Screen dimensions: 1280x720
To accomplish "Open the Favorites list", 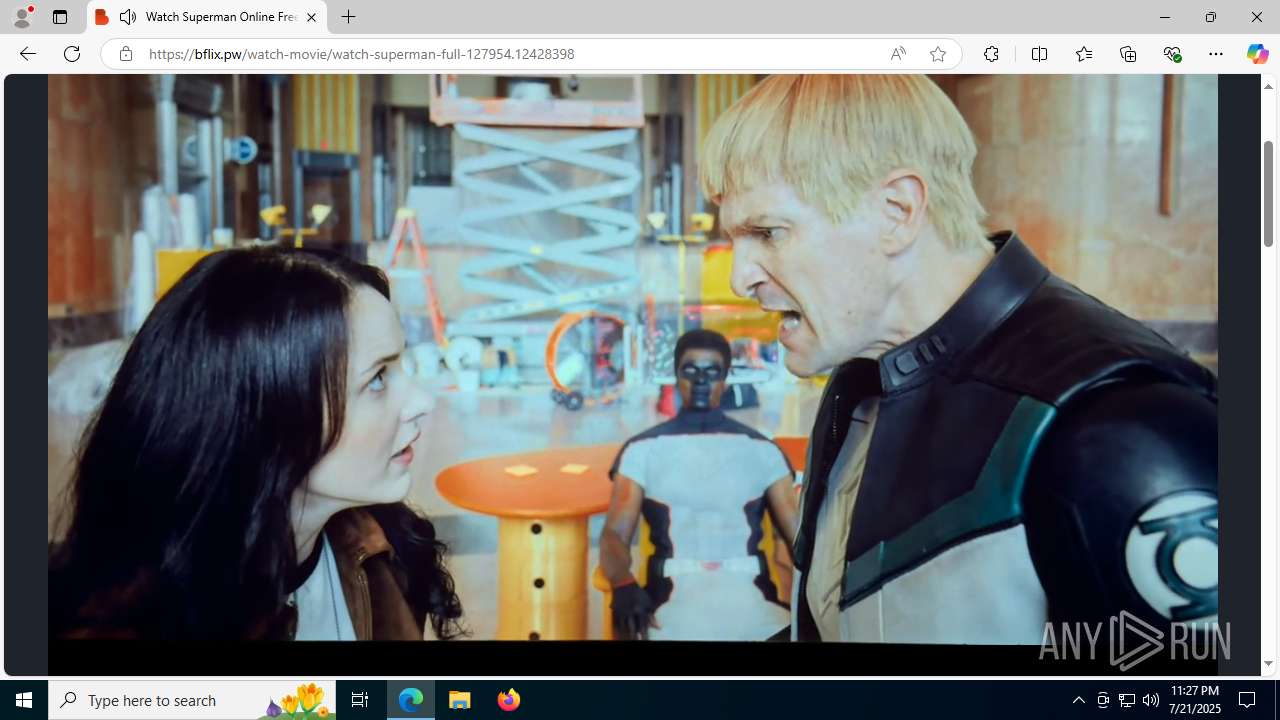I will pyautogui.click(x=1083, y=54).
